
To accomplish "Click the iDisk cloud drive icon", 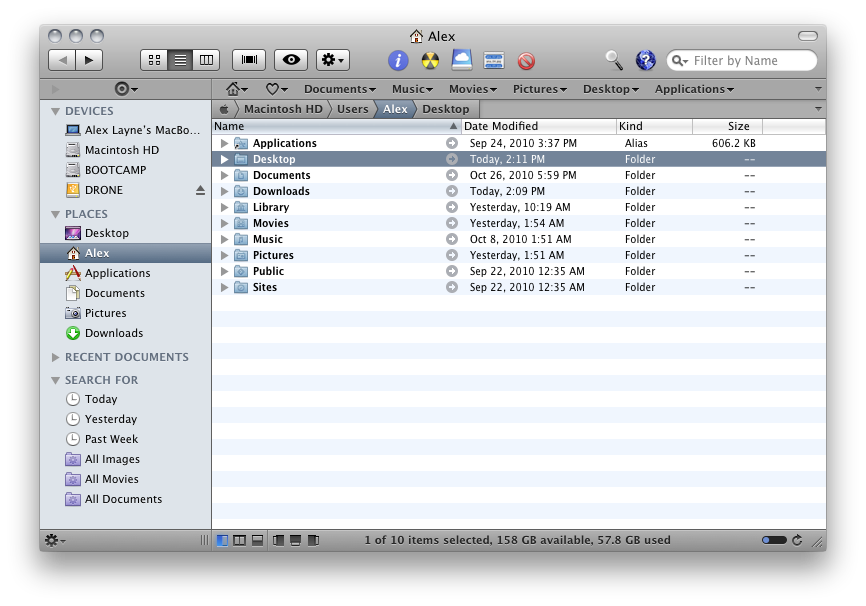I will [x=462, y=60].
